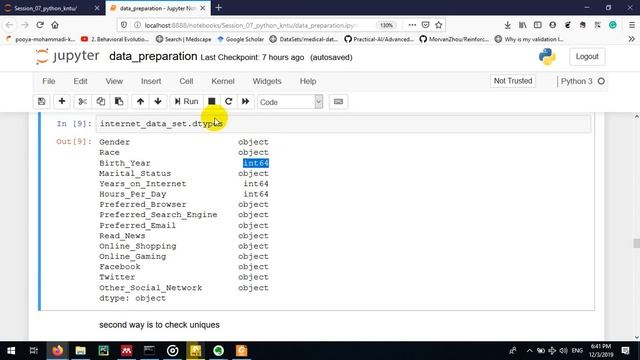
Task: Open Google Scholar bookmark
Action: point(240,39)
